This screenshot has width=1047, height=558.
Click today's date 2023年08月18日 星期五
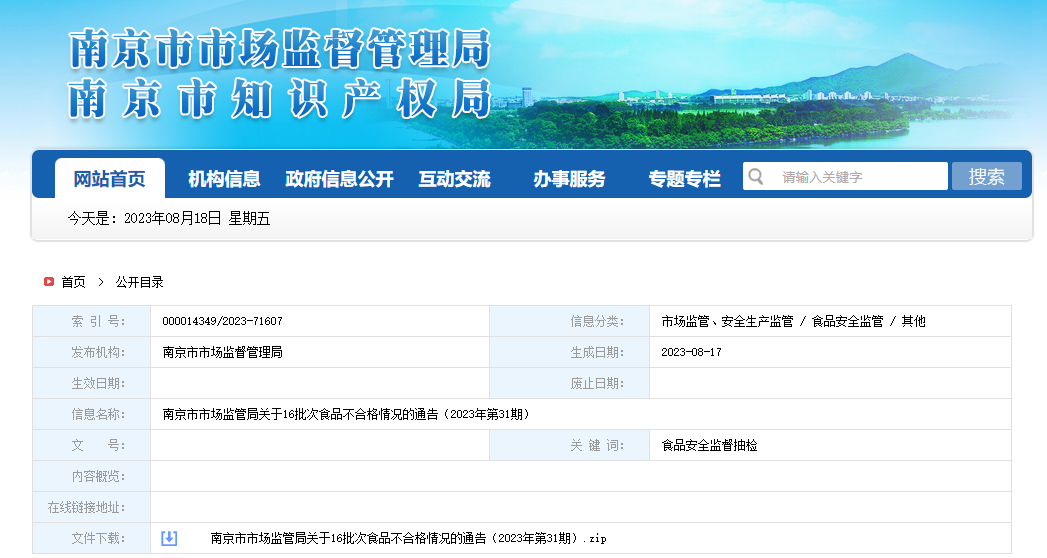tap(168, 218)
